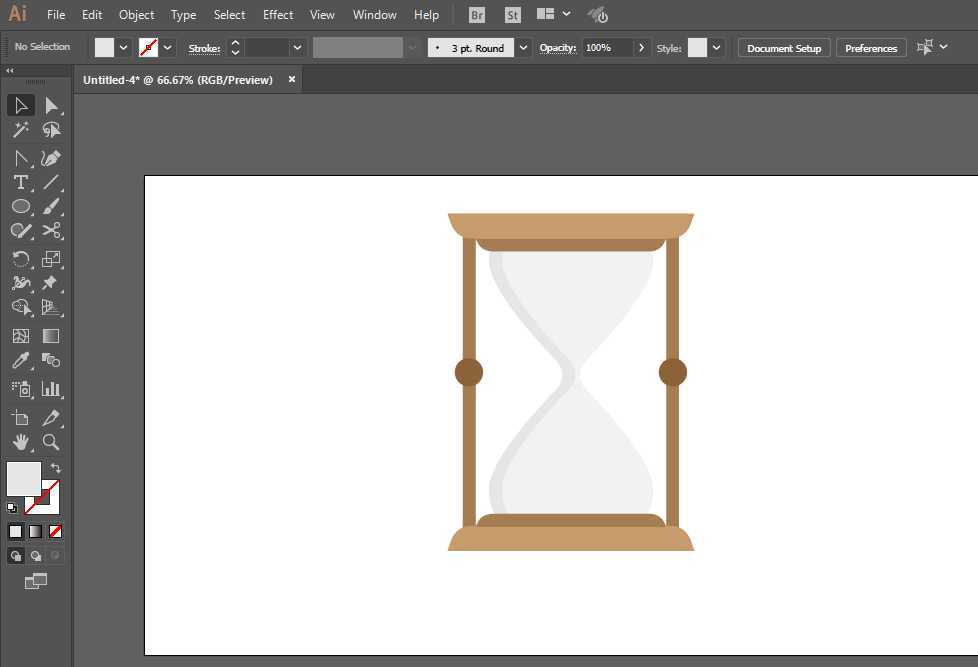Viewport: 978px width, 667px height.
Task: Expand the Opacity slider arrow
Action: coord(640,48)
